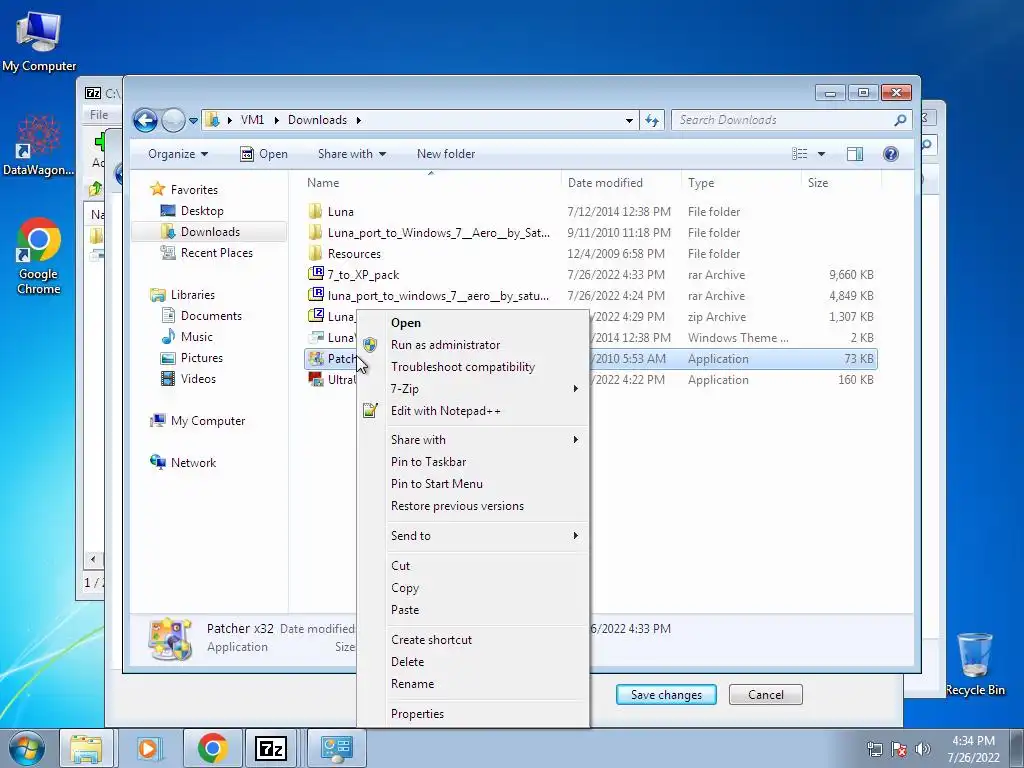The image size is (1024, 768).
Task: Open the Organize dropdown menu
Action: [x=178, y=154]
